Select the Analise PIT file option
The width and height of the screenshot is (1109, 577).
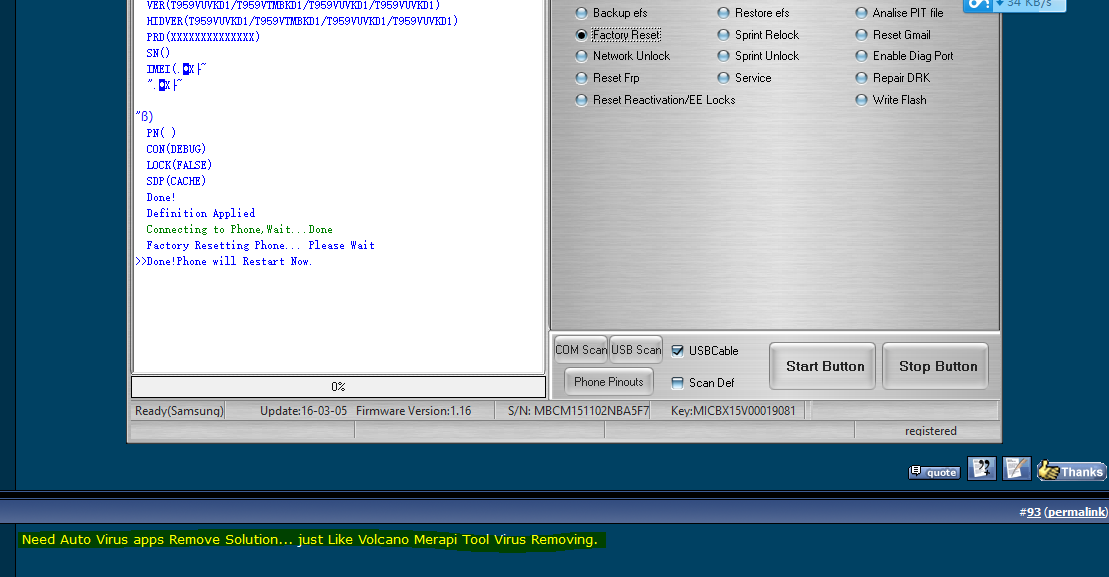861,13
